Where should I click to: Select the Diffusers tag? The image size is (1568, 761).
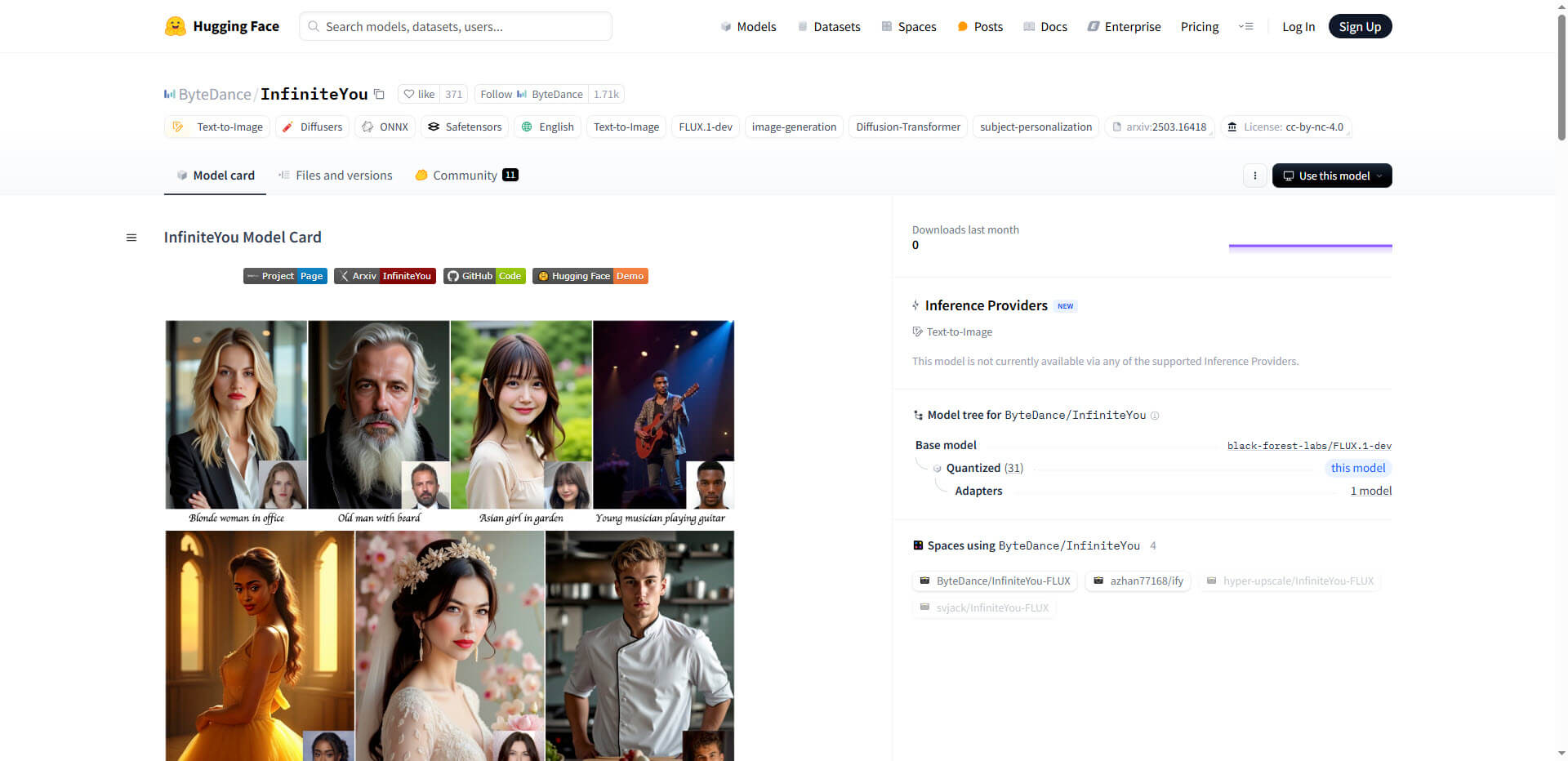click(312, 127)
